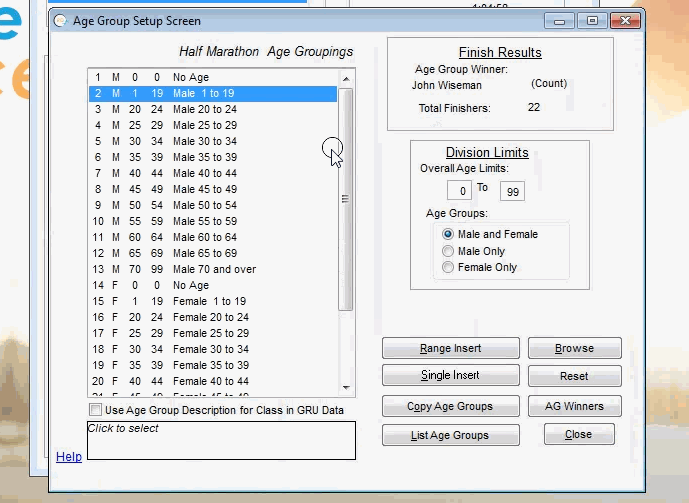
Task: Select row 1 Male No Age
Action: 213,77
